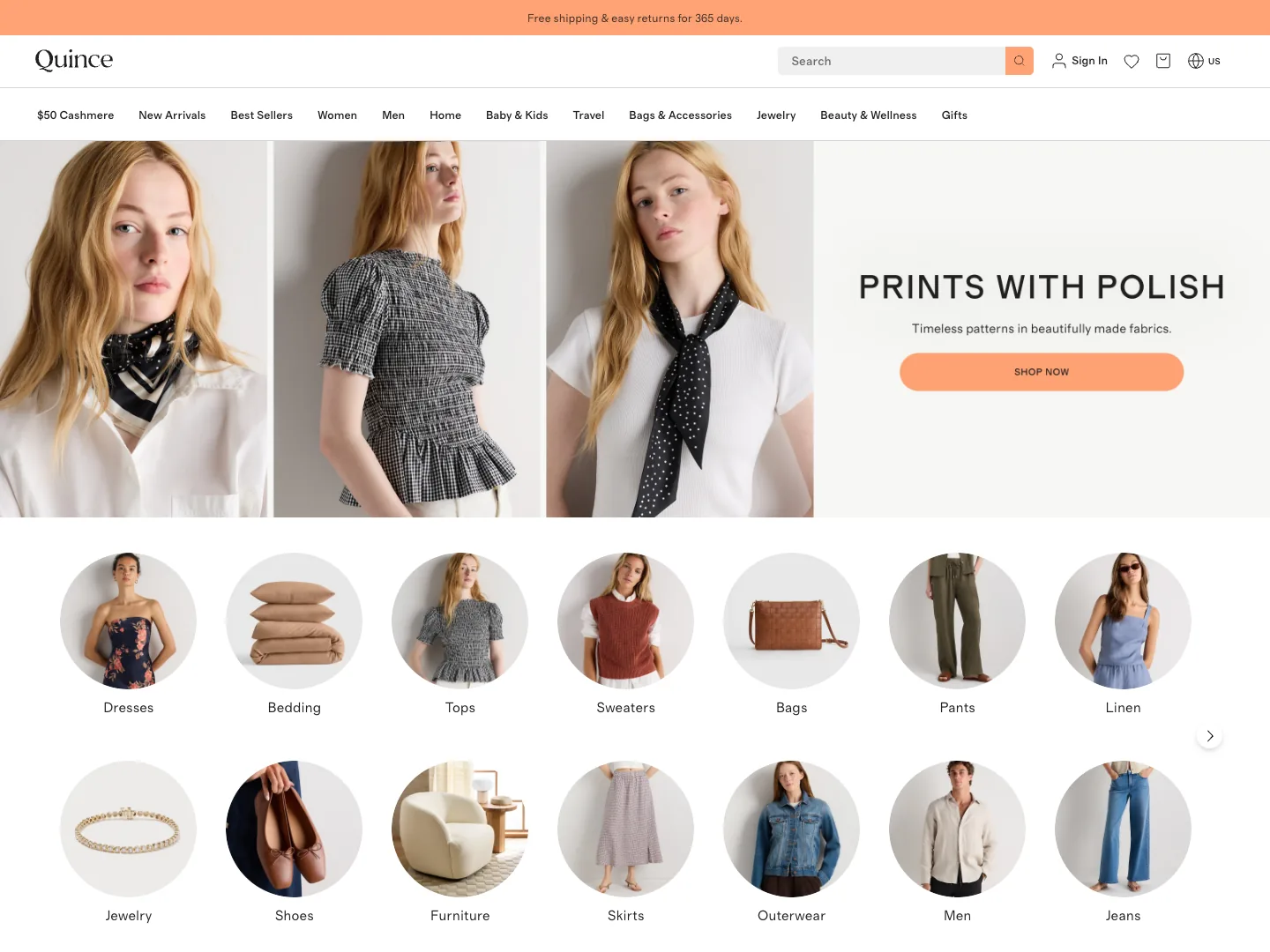Select the Outerwear category circle
Viewport: 1270px width, 952px height.
[792, 829]
